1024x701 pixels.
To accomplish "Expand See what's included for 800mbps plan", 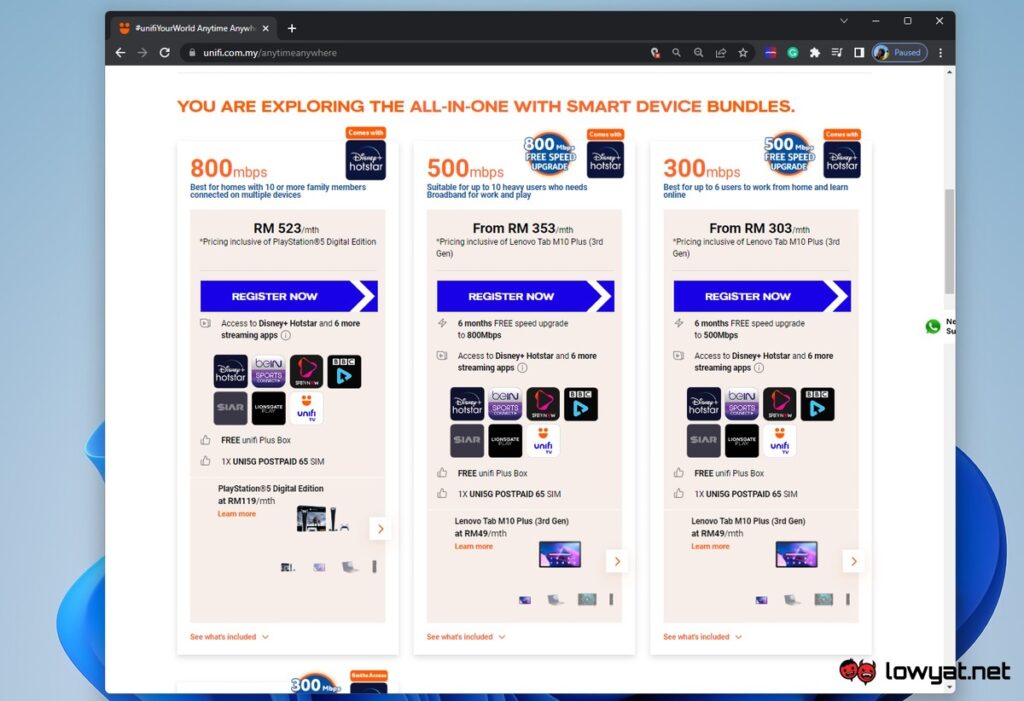I will [229, 637].
